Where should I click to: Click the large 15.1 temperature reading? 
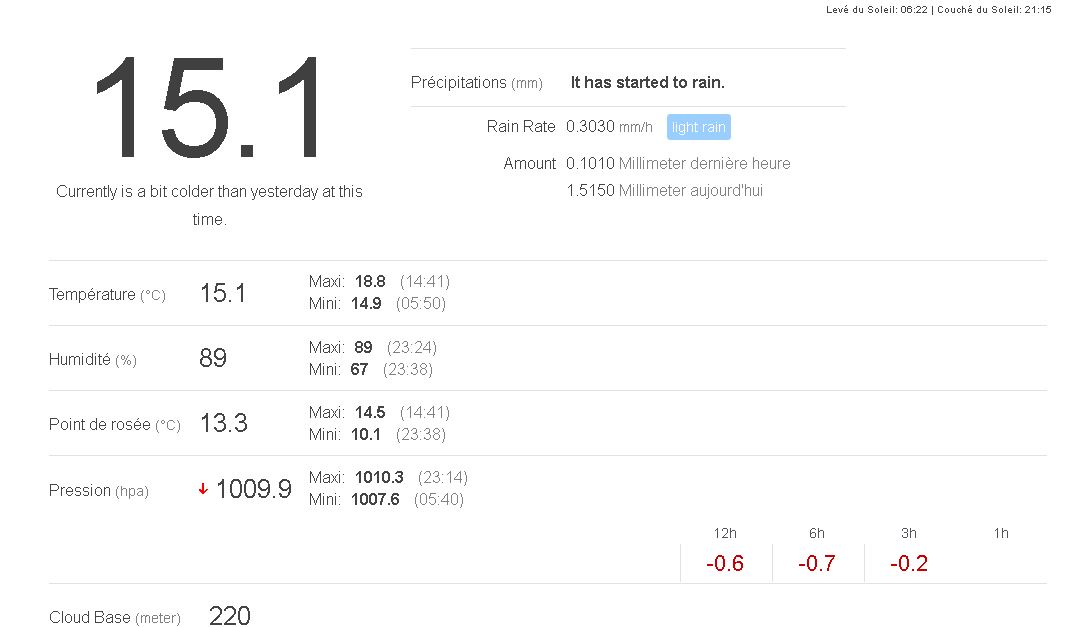(209, 109)
